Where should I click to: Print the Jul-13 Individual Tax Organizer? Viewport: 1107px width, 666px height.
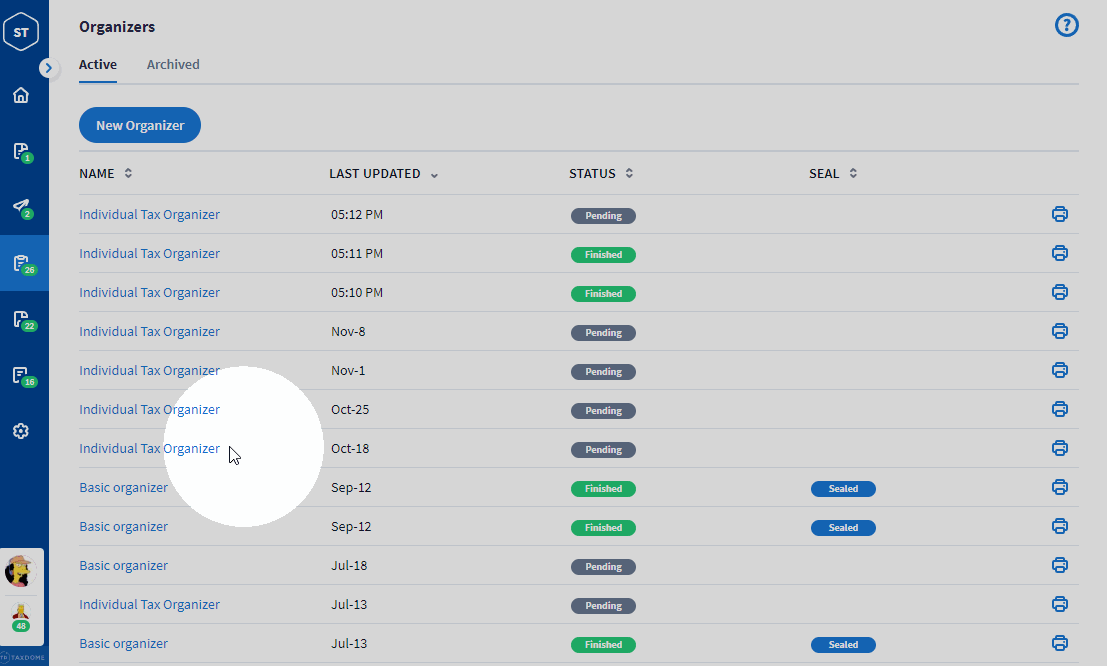point(1060,604)
